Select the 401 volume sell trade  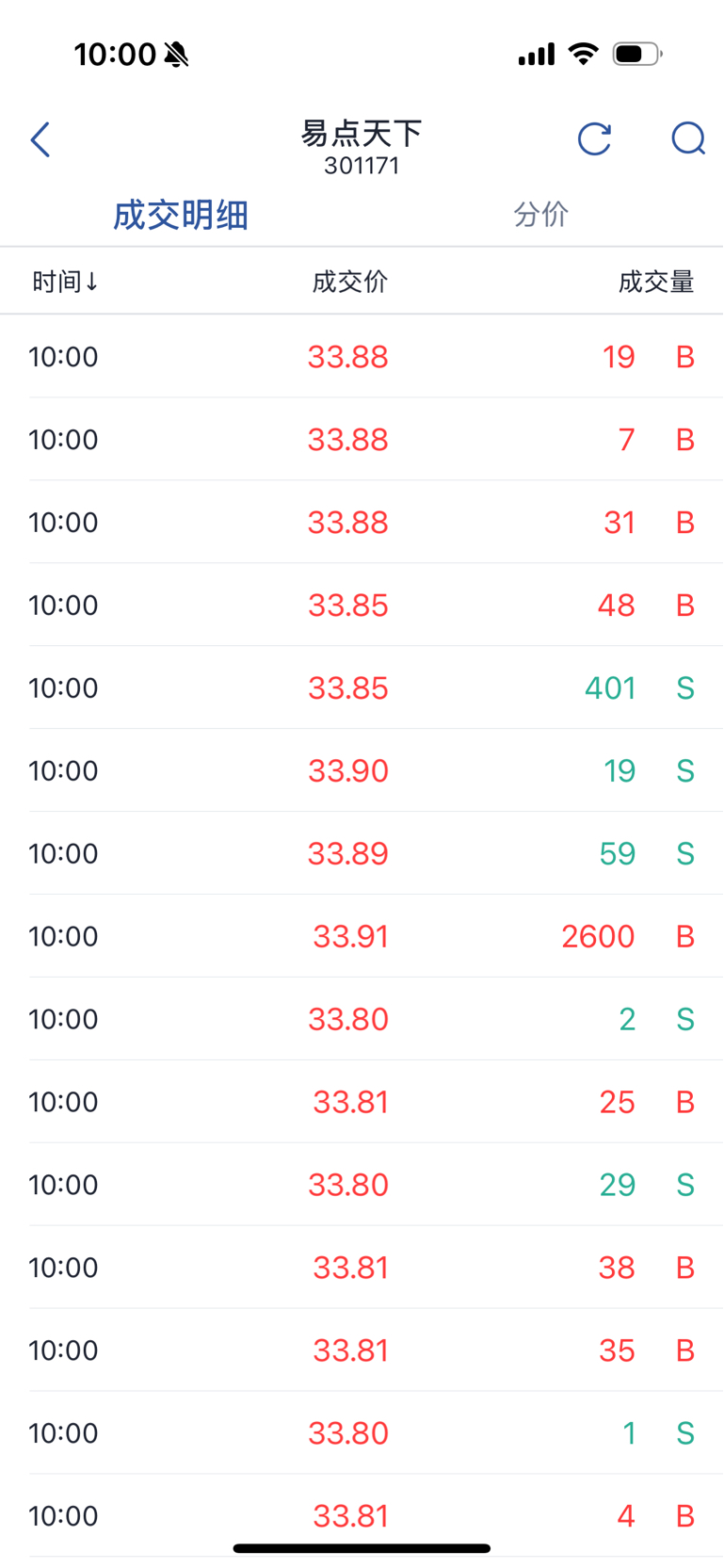[362, 687]
